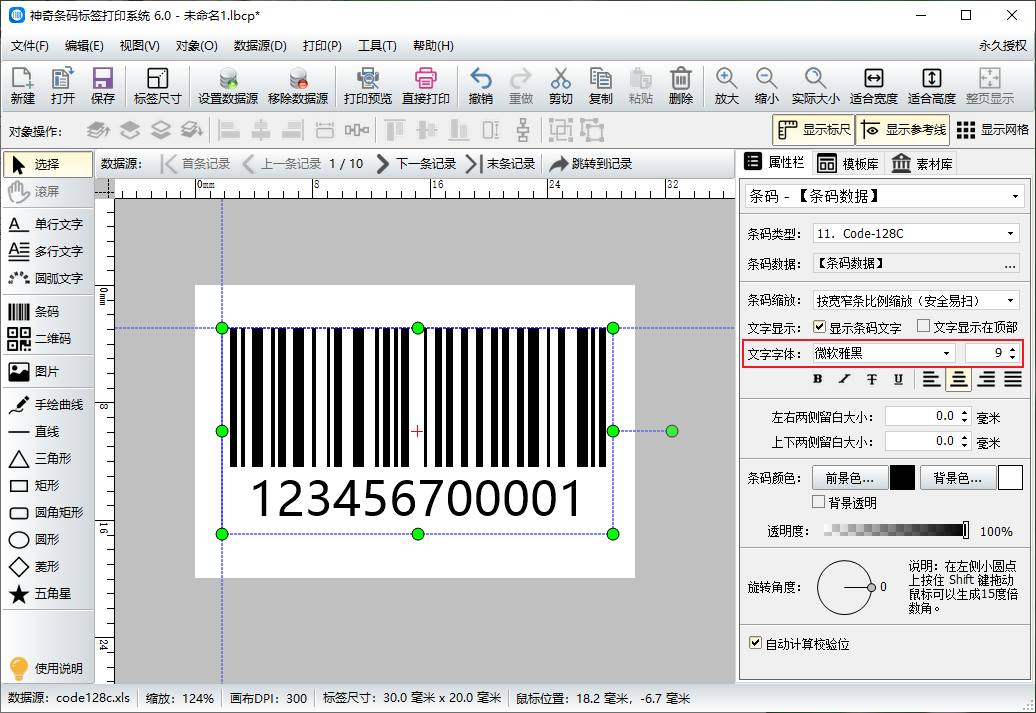Go to 下一条记录 next record
The width and height of the screenshot is (1036, 713).
coord(416,164)
